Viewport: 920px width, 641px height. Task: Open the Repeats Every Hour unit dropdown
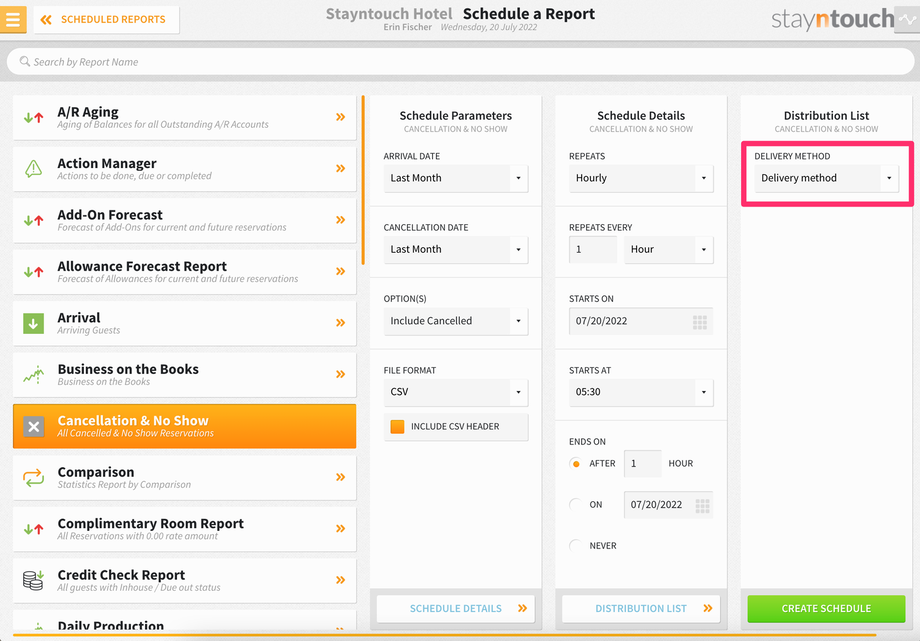[x=669, y=249]
